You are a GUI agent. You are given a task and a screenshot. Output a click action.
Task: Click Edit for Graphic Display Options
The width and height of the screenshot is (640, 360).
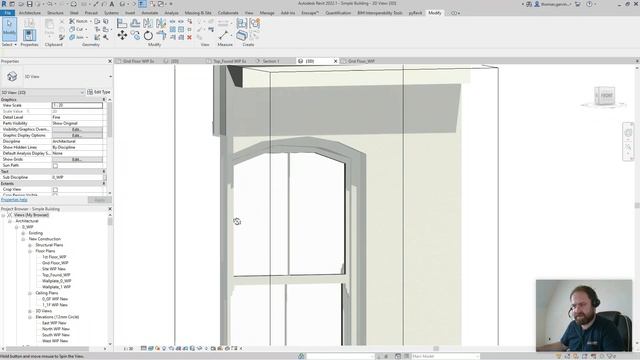[77, 135]
